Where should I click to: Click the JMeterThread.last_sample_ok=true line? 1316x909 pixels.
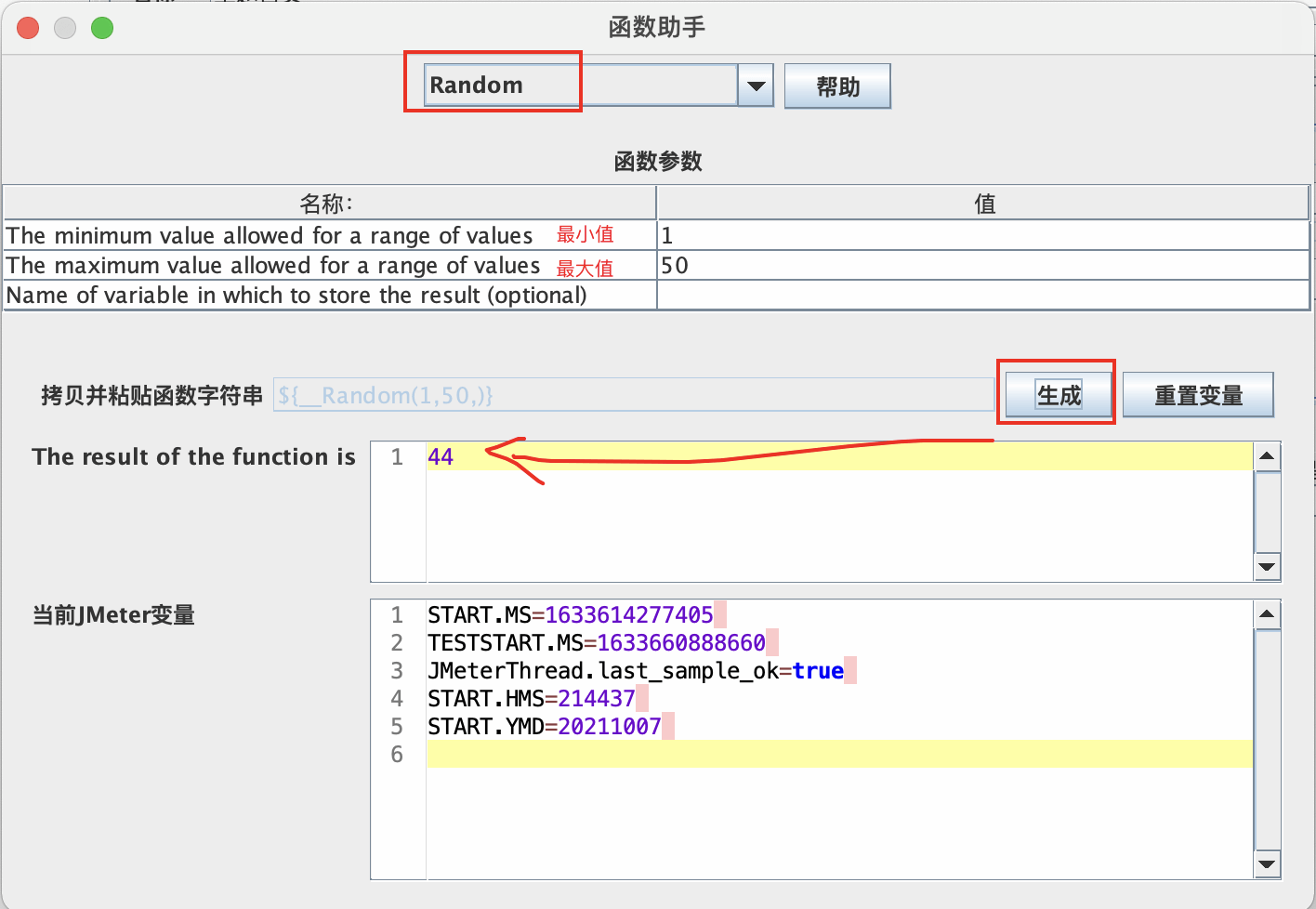[x=636, y=670]
